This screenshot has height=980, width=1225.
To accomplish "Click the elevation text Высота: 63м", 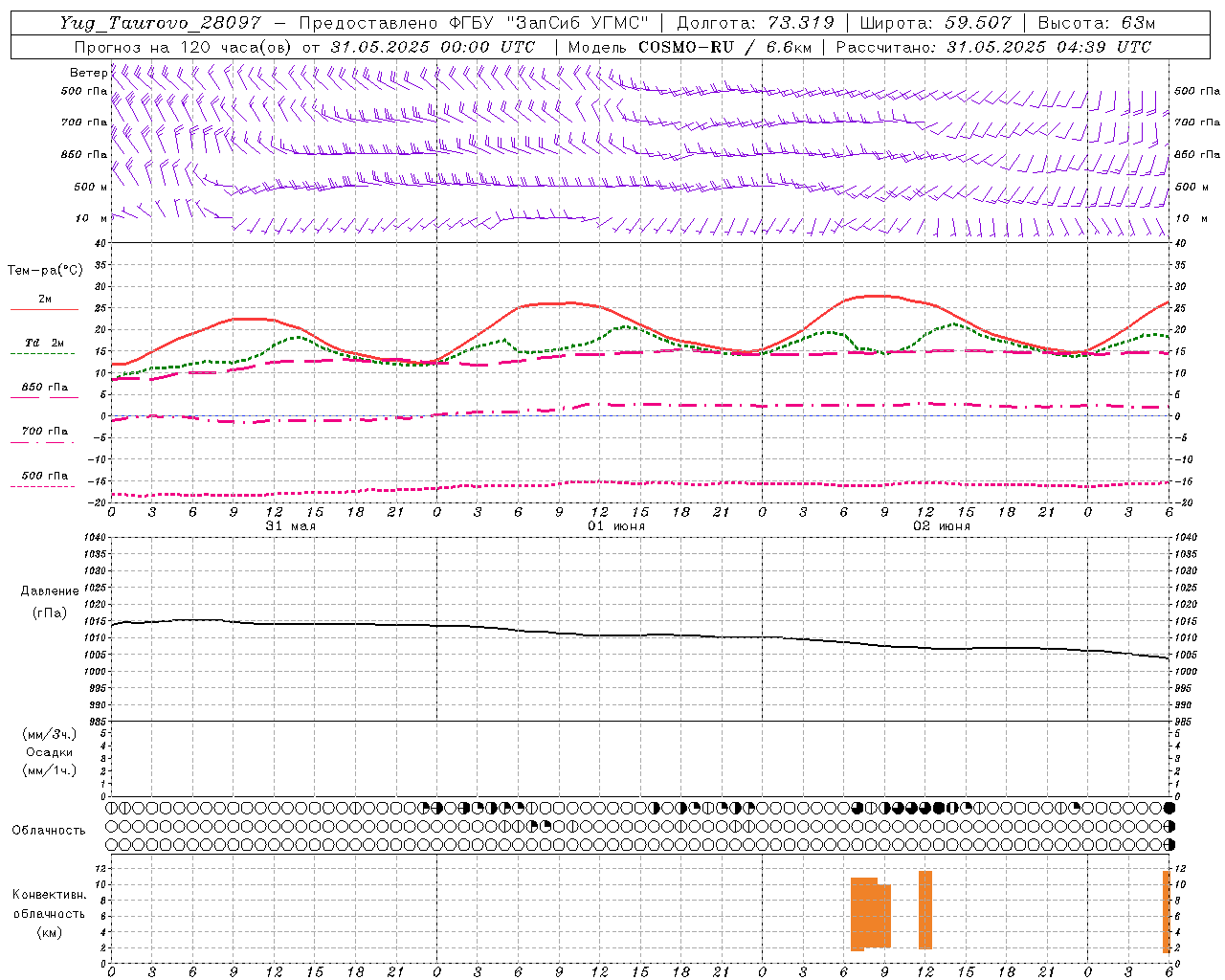I will 1096,23.
